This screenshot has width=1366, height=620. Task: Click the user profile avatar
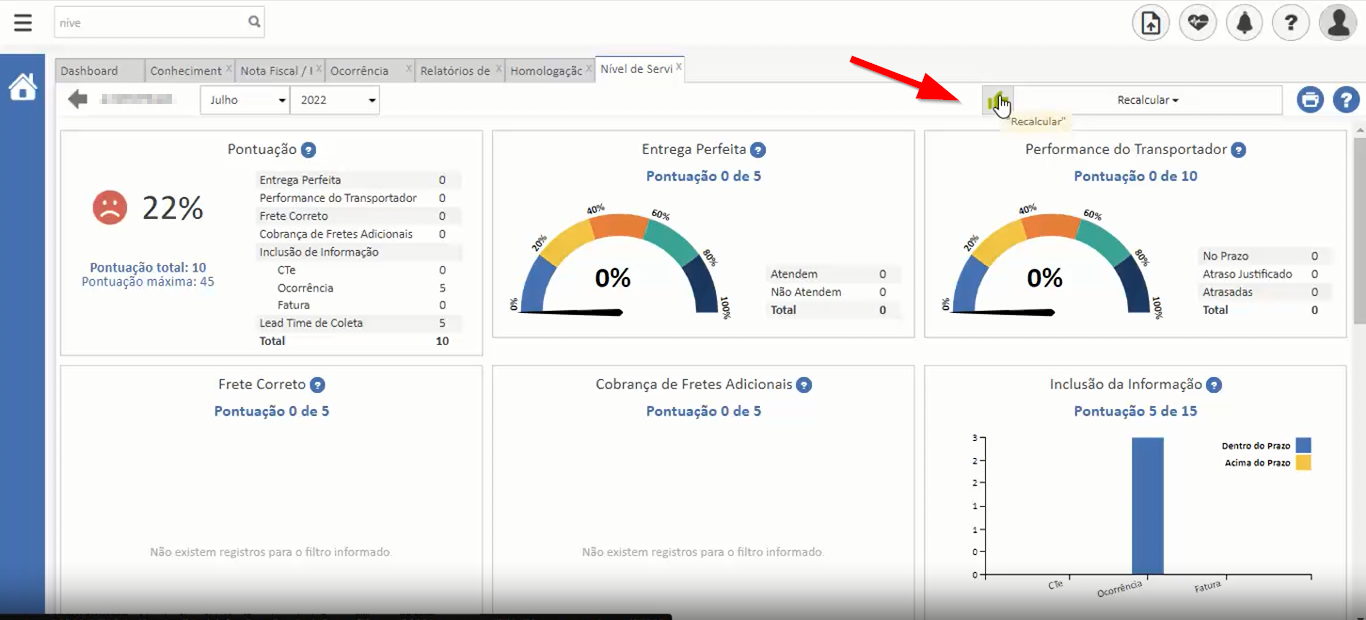coord(1337,22)
